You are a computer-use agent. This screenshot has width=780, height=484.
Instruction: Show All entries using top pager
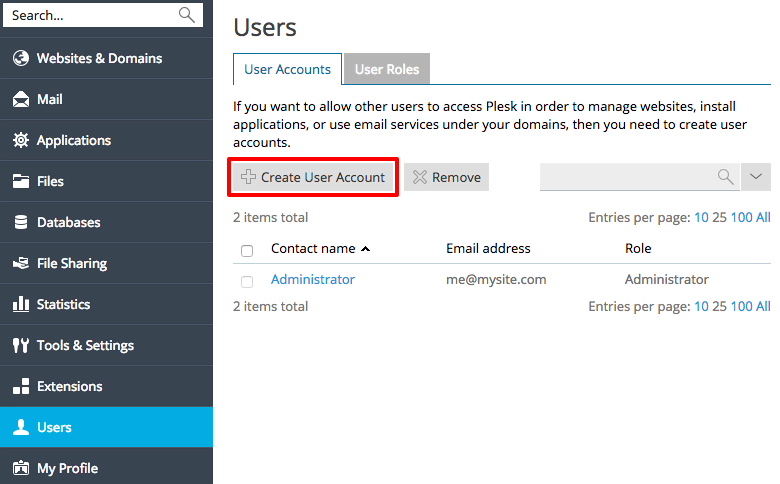(x=763, y=217)
